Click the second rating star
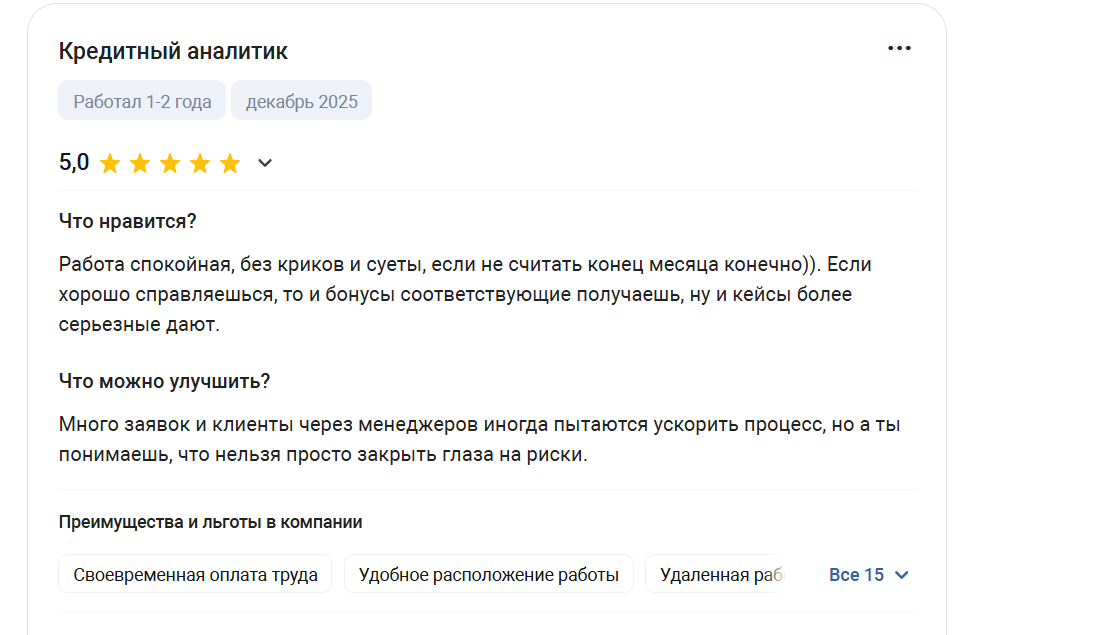The image size is (1107, 635). pos(140,164)
